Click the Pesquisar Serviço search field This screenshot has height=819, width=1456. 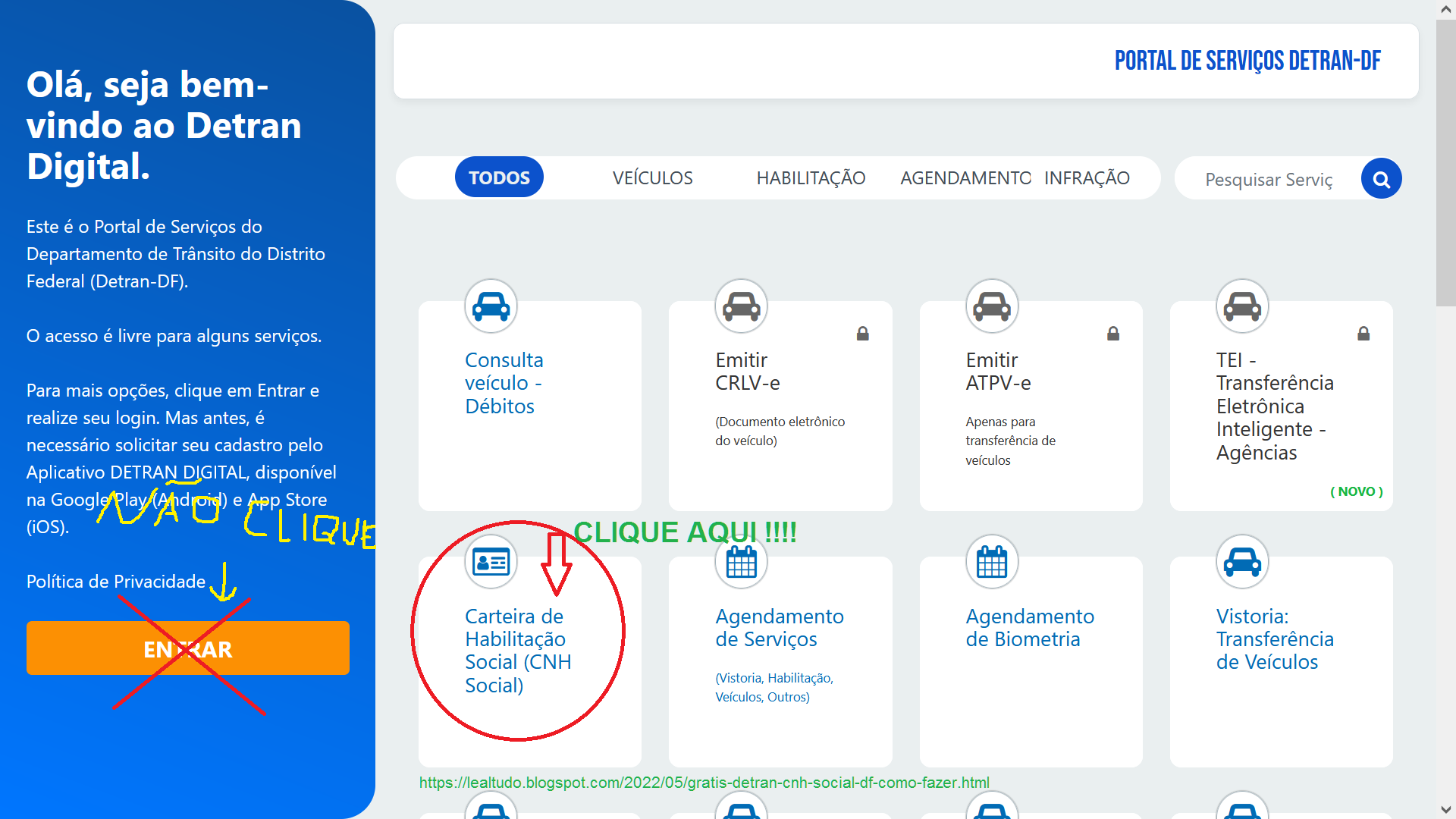pos(1269,180)
